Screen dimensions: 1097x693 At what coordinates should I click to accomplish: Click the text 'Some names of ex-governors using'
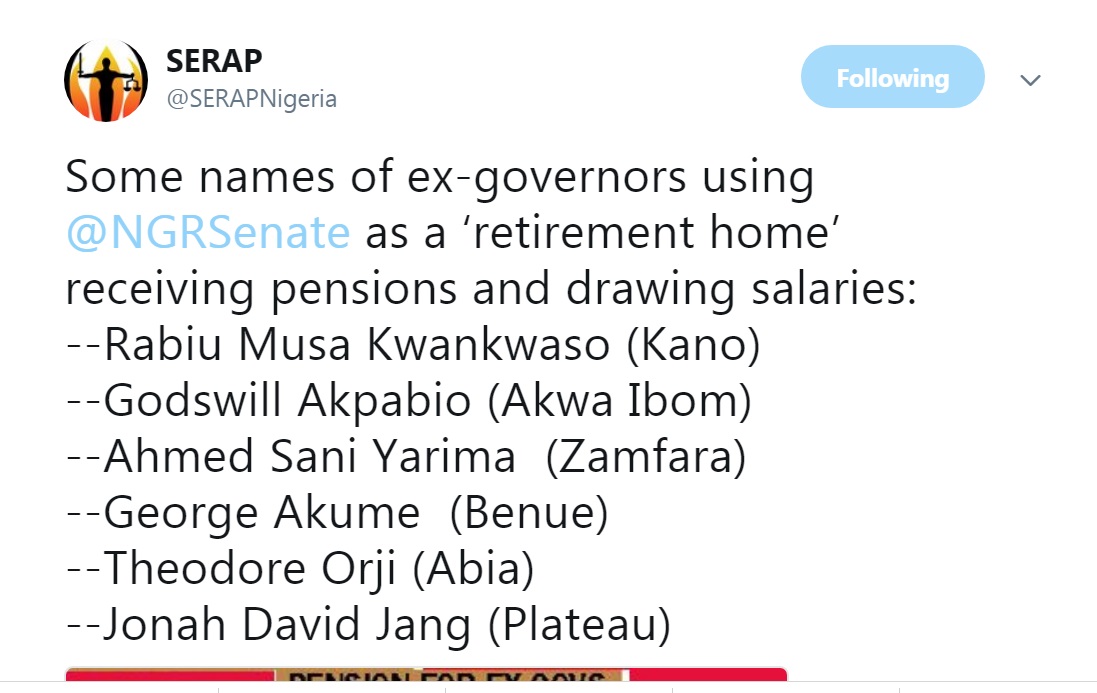coord(440,178)
